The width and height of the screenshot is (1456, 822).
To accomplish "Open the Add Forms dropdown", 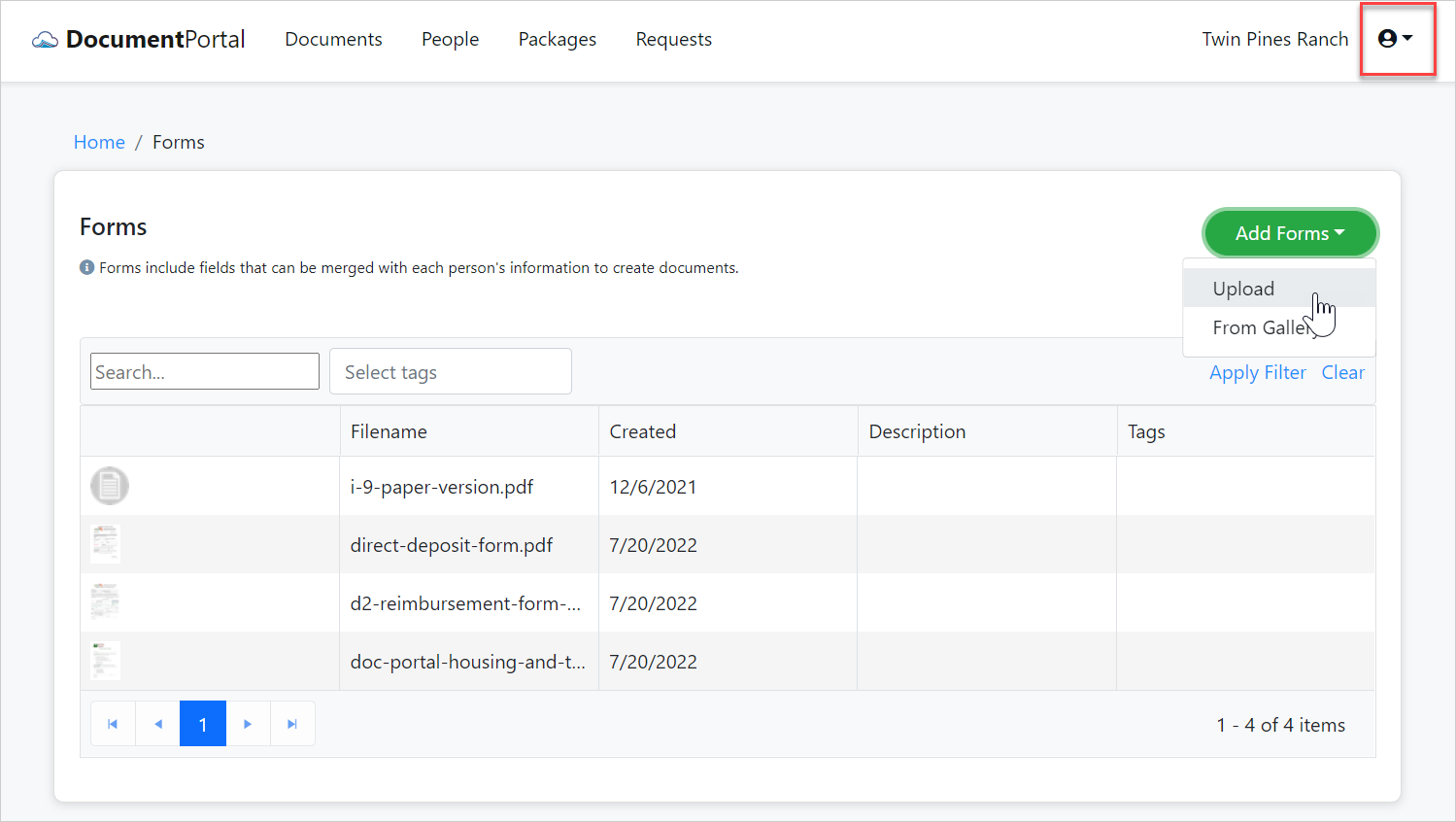I will [1290, 233].
